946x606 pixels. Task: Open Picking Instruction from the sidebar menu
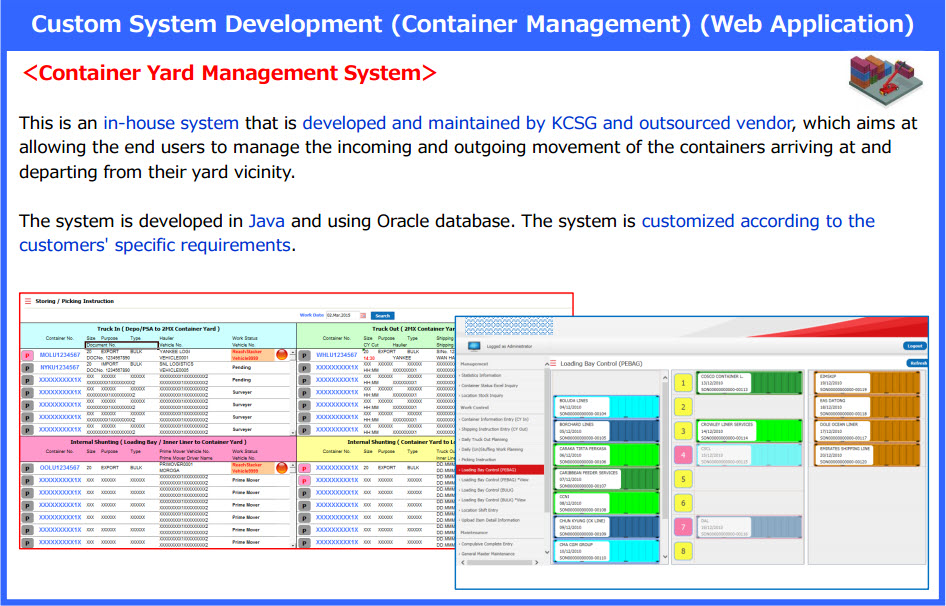[x=480, y=459]
